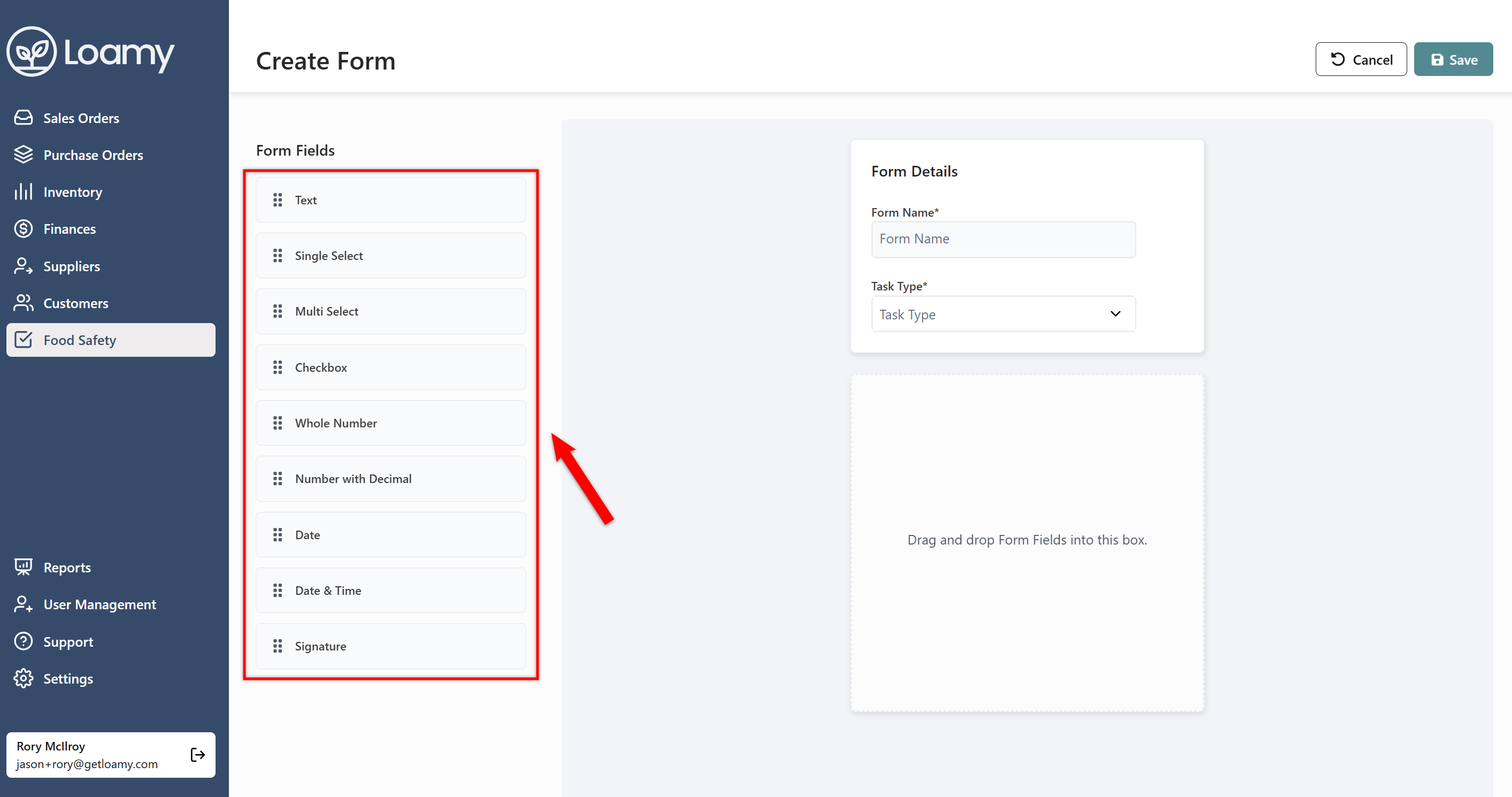
Task: Click the Suppliers person-arrow icon
Action: (x=24, y=266)
